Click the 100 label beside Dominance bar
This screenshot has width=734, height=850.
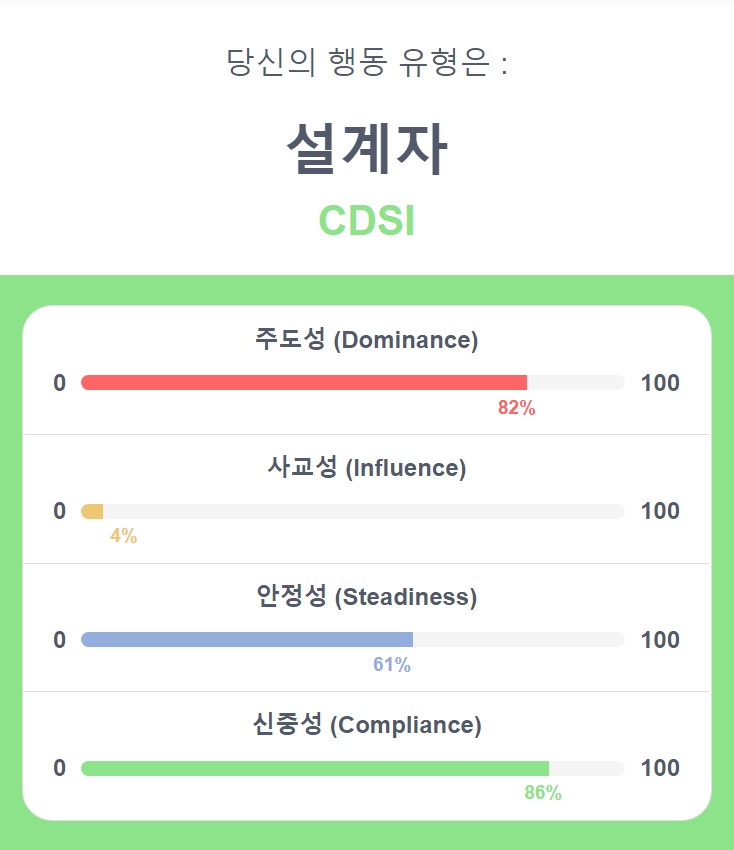point(660,383)
